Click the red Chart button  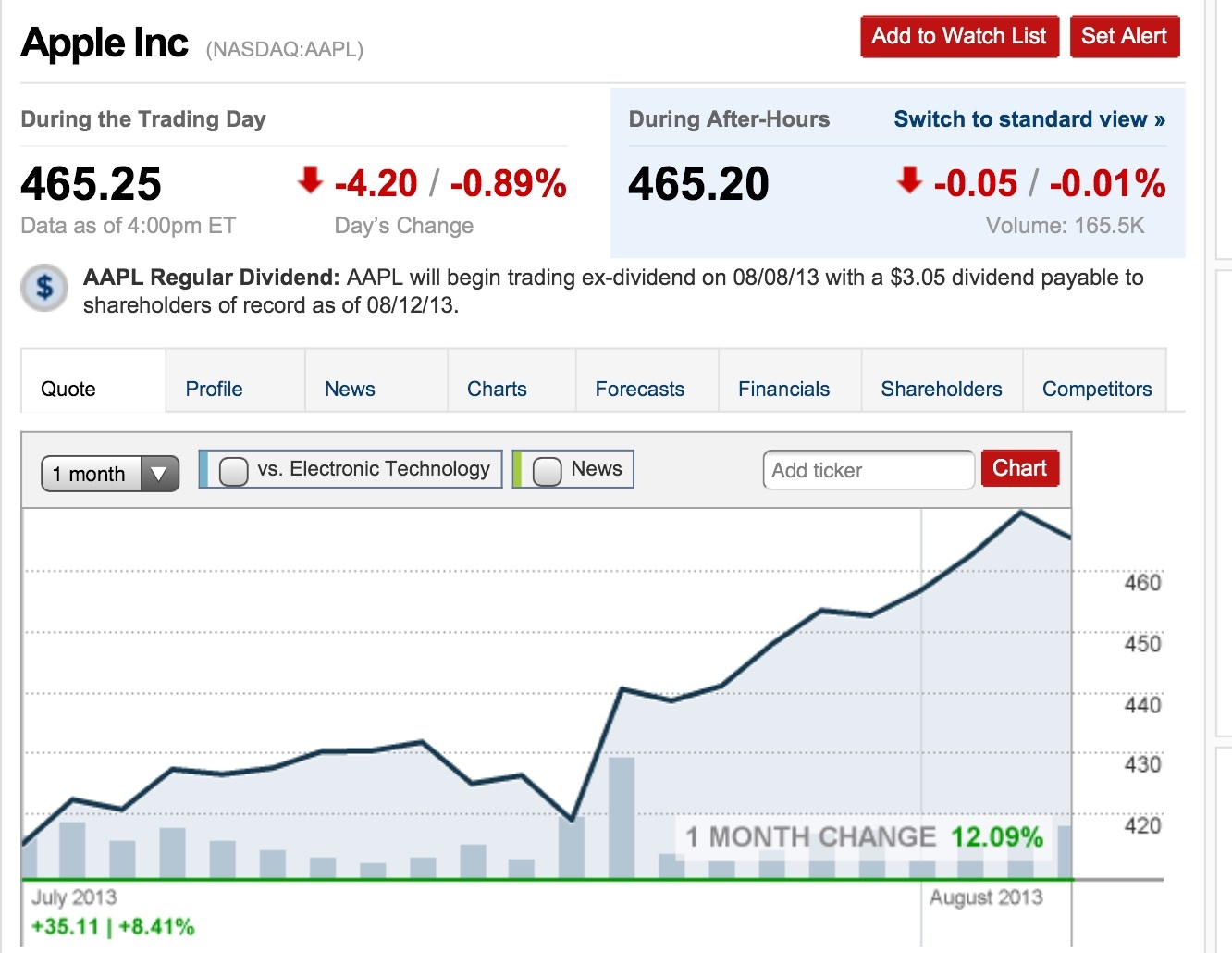(x=1019, y=468)
